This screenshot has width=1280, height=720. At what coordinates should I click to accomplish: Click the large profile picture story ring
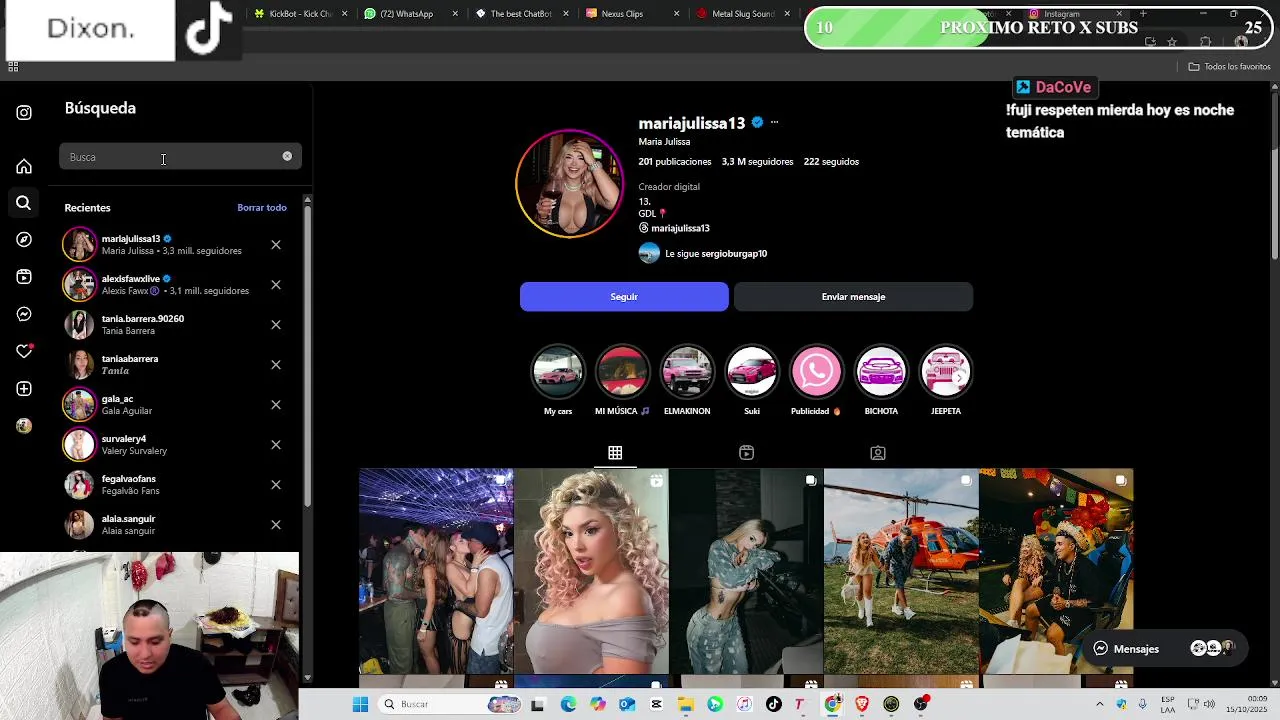coord(569,184)
